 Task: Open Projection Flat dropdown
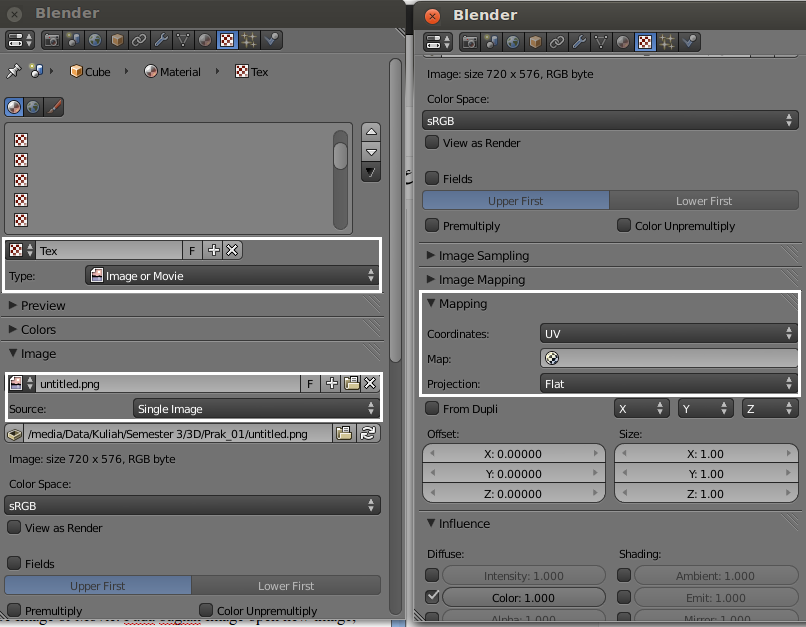[x=668, y=384]
